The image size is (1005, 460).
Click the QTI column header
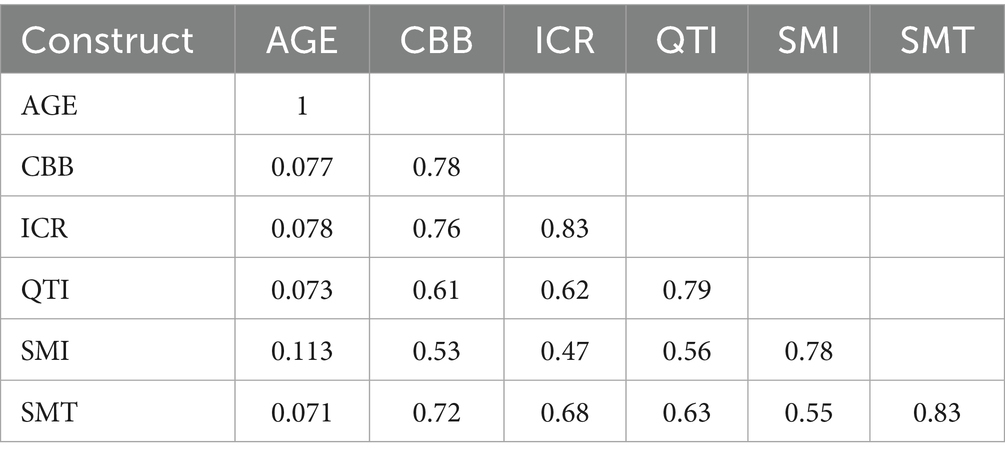[686, 40]
